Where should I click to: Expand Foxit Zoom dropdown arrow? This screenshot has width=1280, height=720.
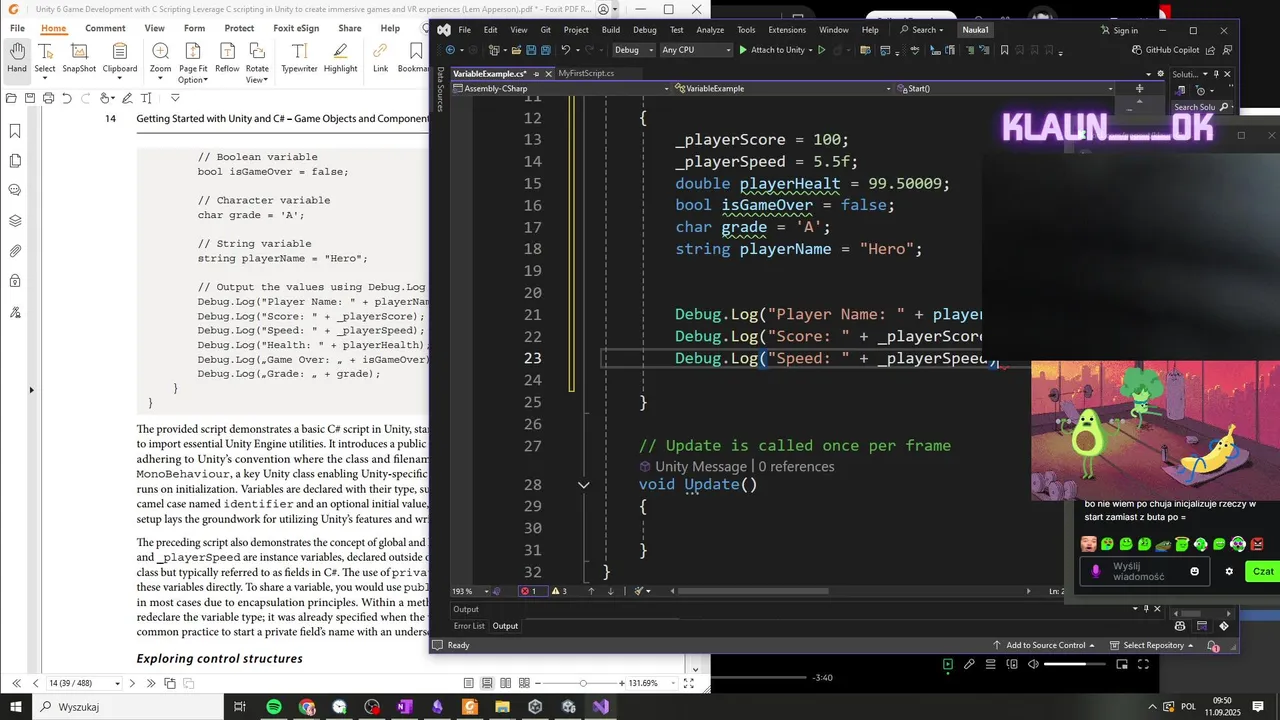(x=160, y=80)
